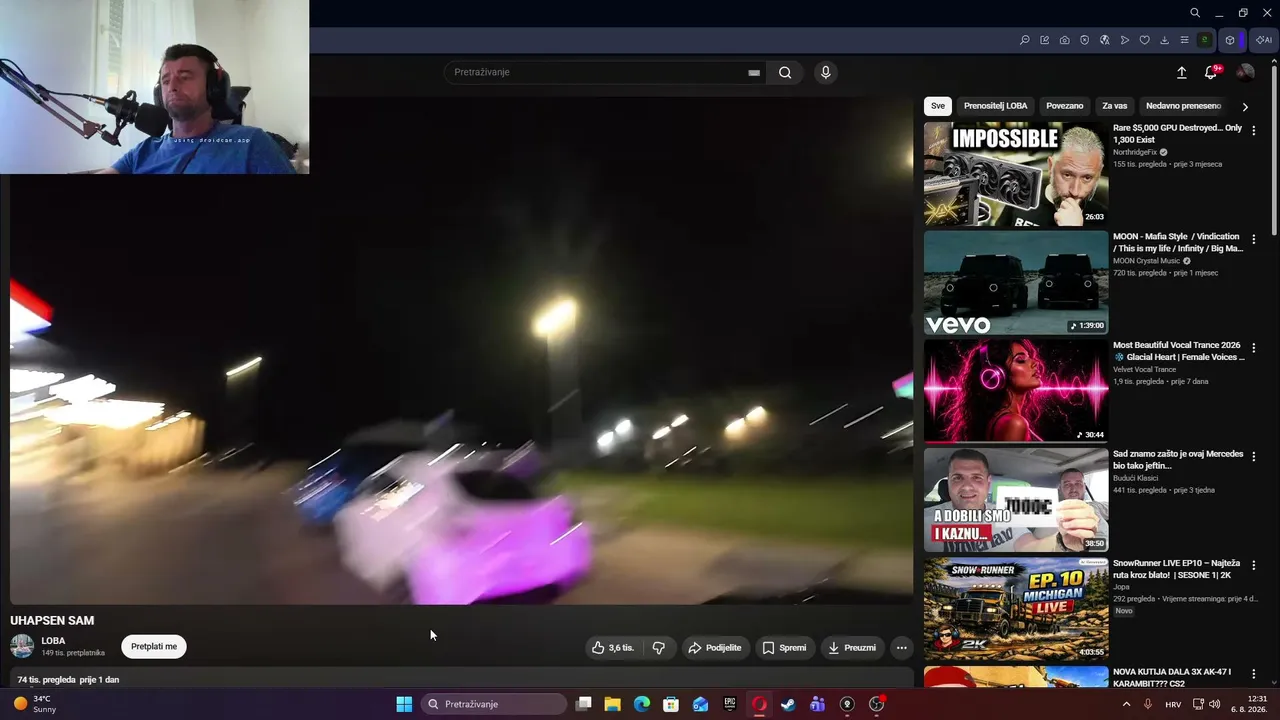Open the taskbar volume control icon
The height and width of the screenshot is (720, 1280).
[1215, 704]
